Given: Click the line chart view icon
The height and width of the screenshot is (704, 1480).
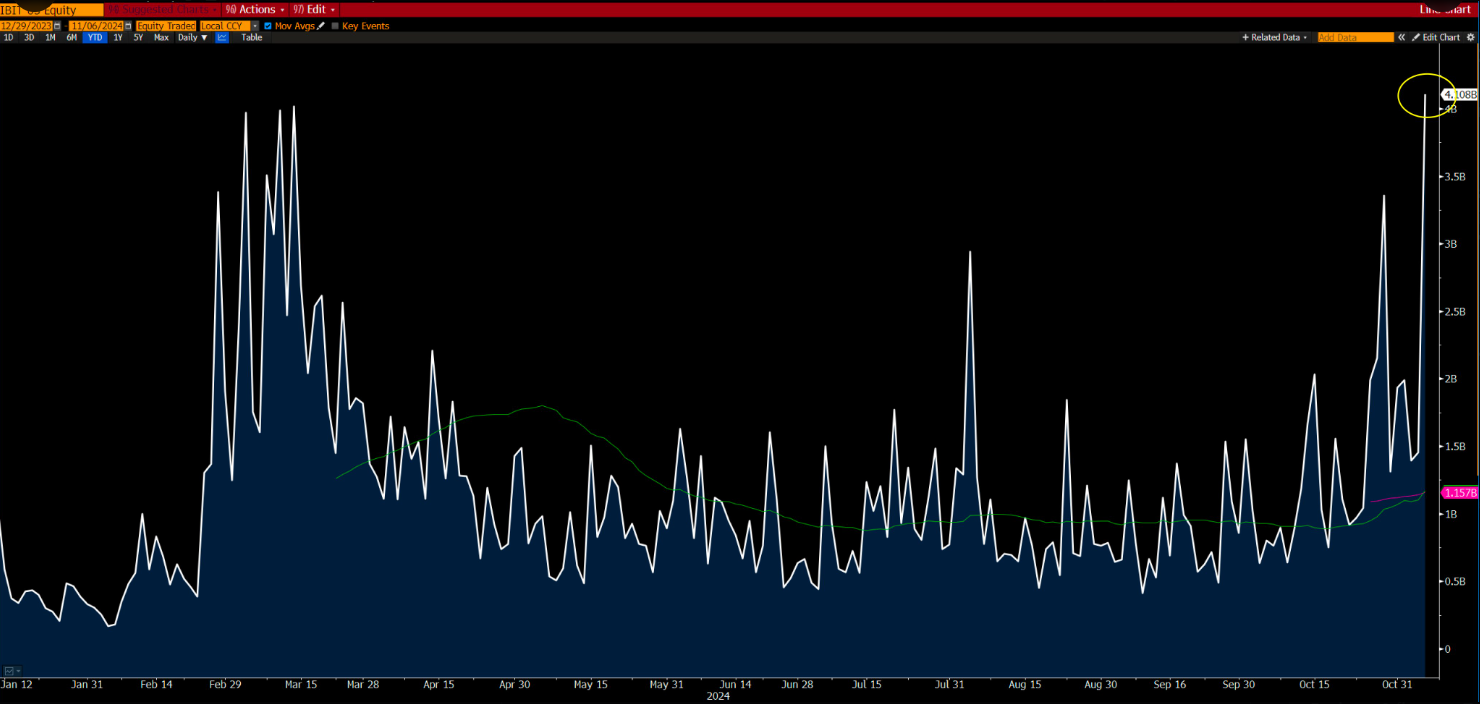Looking at the screenshot, I should pos(222,37).
